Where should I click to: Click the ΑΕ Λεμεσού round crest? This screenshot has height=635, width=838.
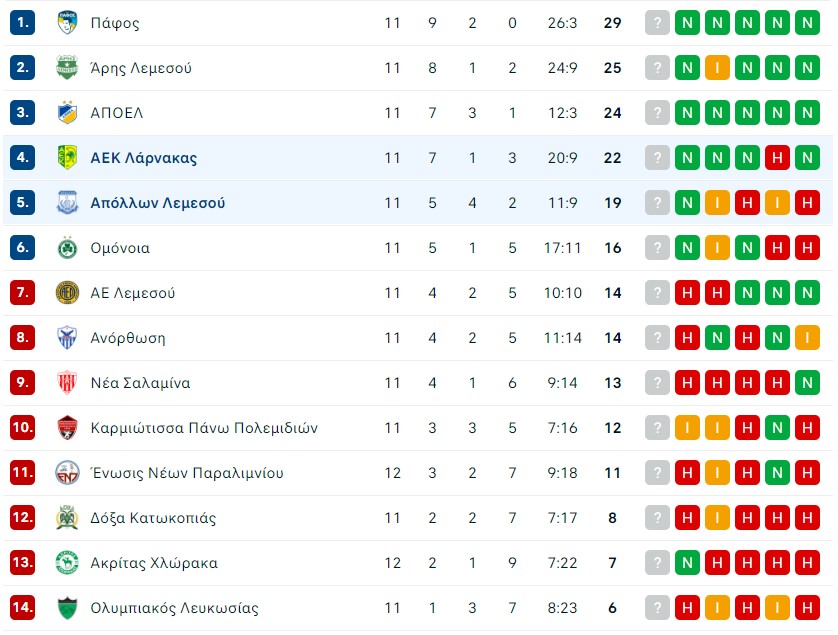(67, 293)
